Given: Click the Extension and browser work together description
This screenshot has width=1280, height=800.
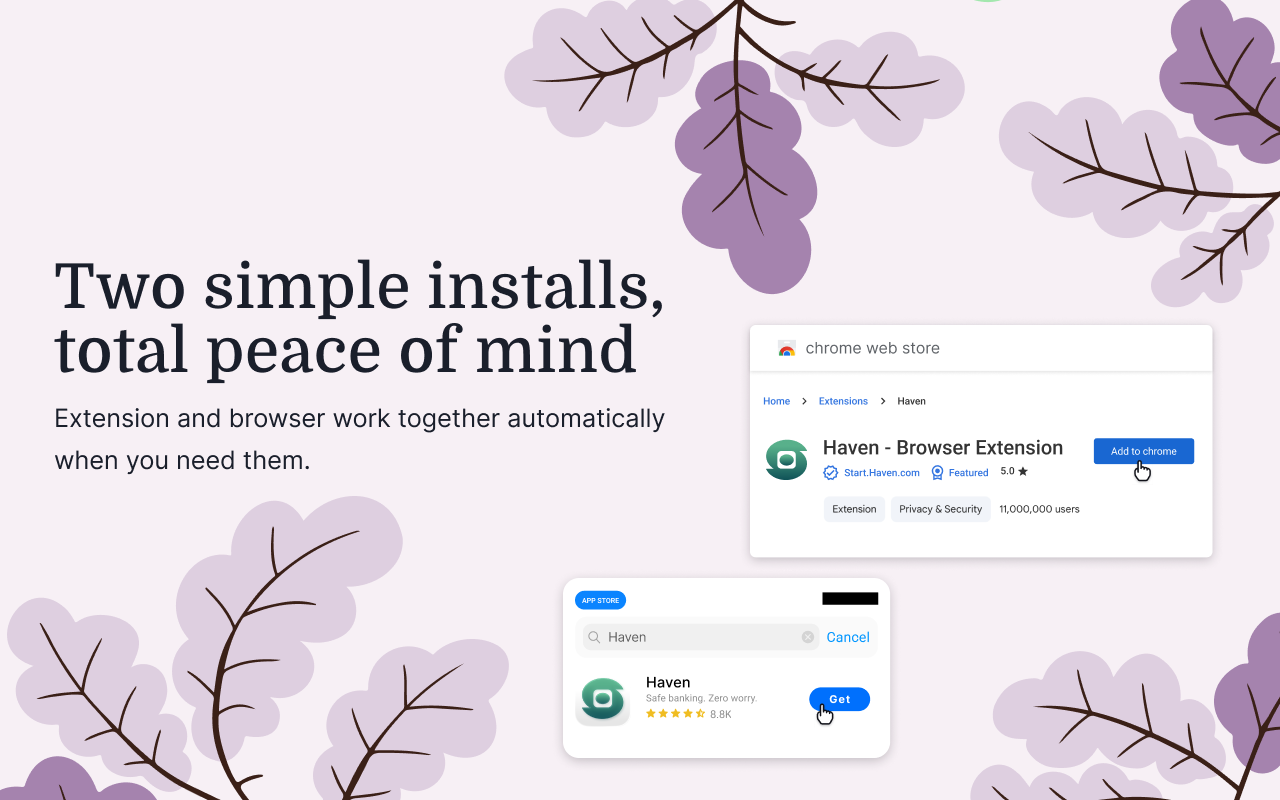Looking at the screenshot, I should coord(359,439).
